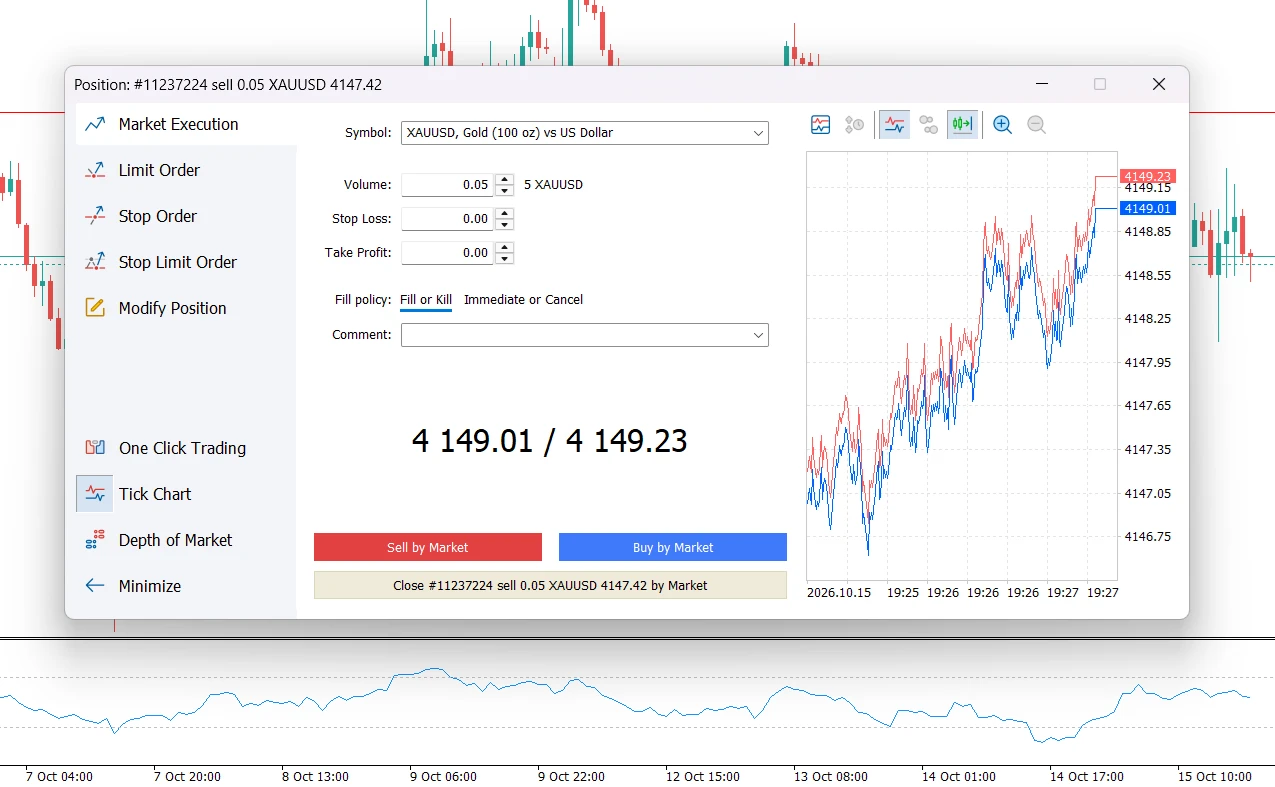Screen dimensions: 1275x787
Task: Click the red Sell by Market button
Action: [x=428, y=547]
